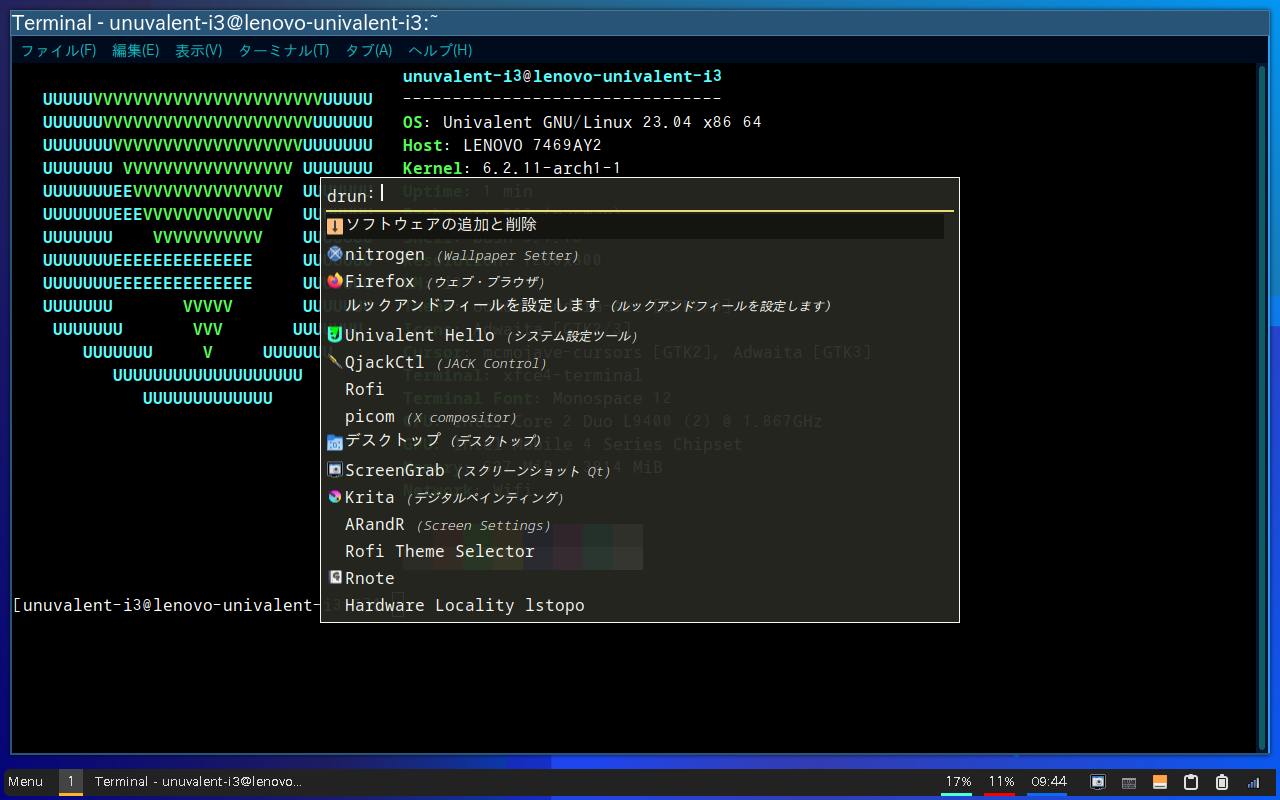Open the タブ(A) menu
The width and height of the screenshot is (1280, 800).
(x=369, y=50)
